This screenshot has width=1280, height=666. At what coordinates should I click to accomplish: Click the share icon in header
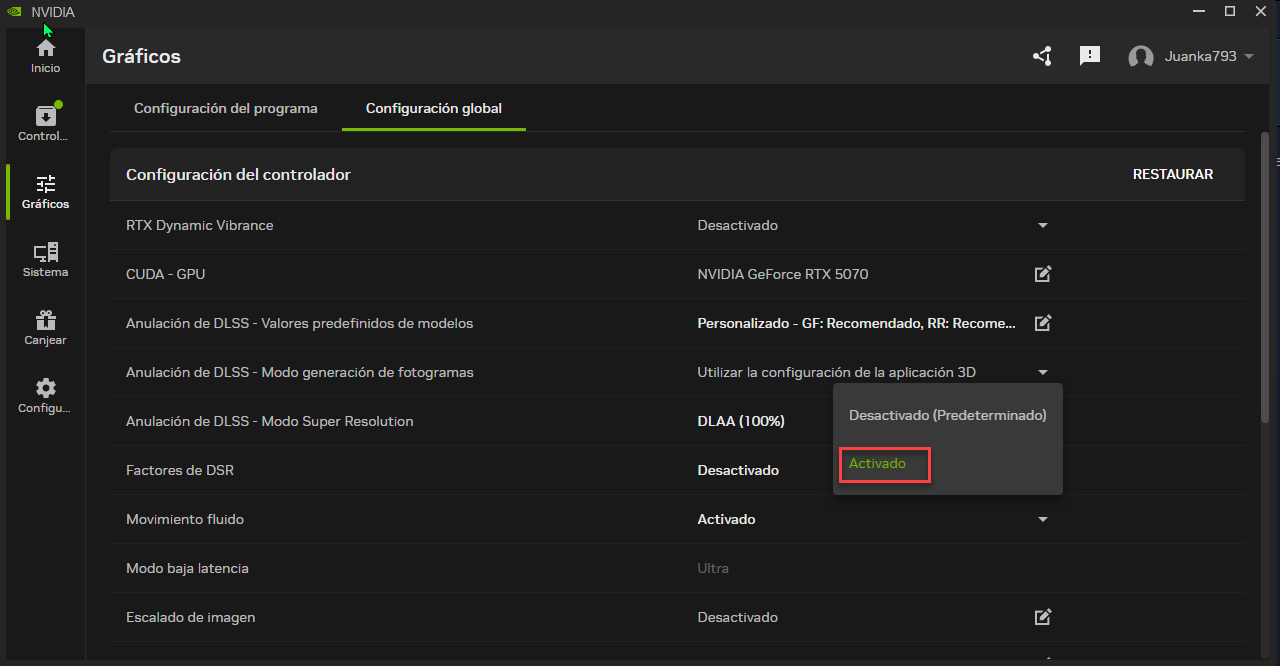1042,56
